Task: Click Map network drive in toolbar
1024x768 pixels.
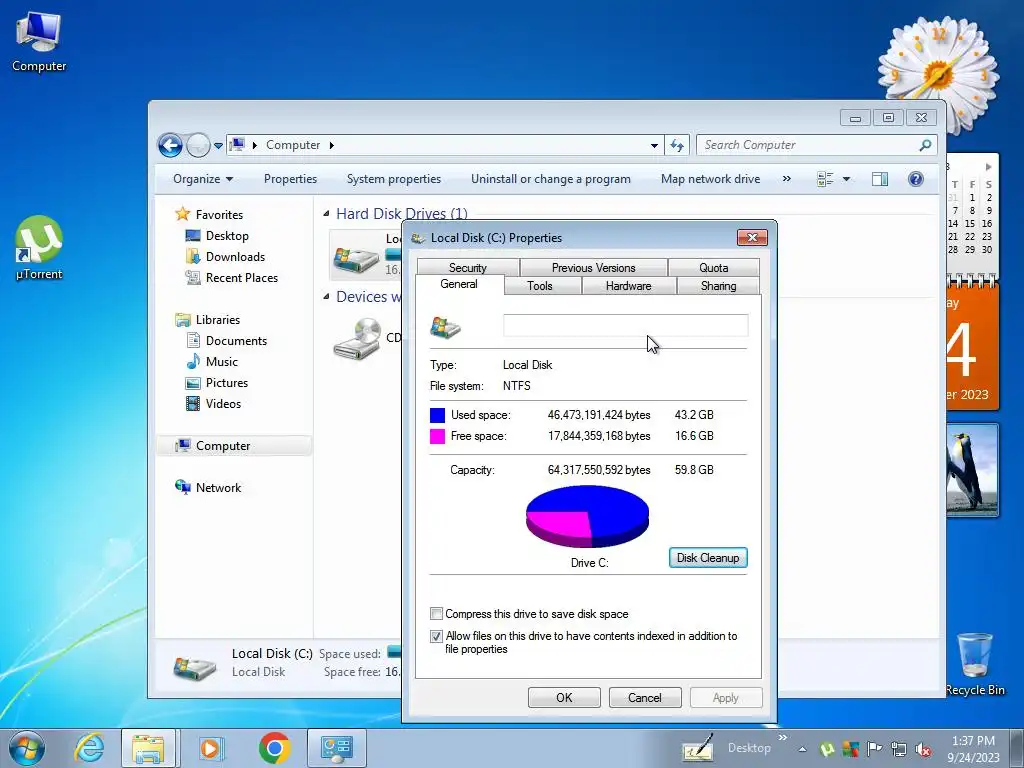Action: click(x=711, y=179)
